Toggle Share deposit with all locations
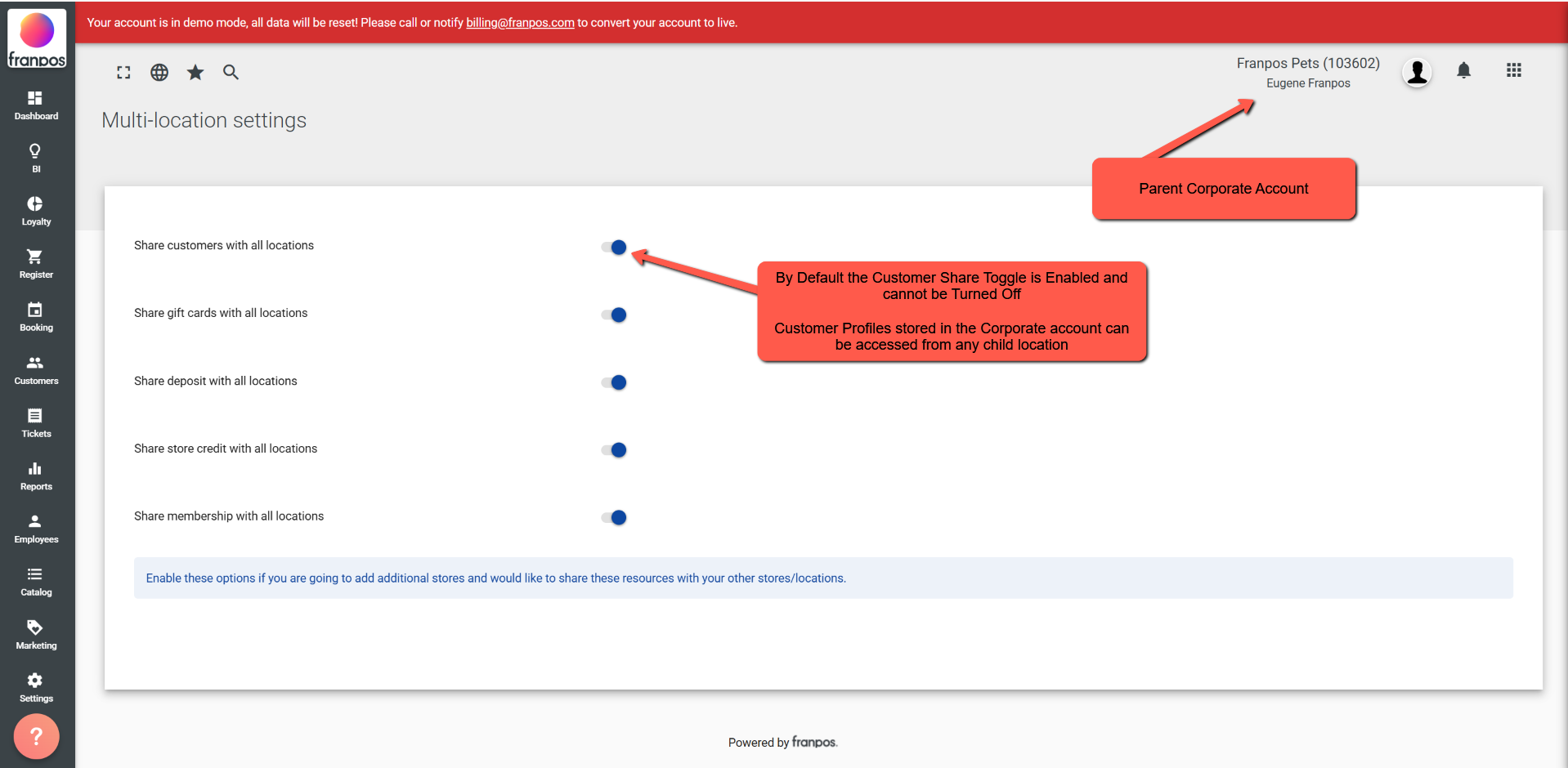 tap(614, 382)
